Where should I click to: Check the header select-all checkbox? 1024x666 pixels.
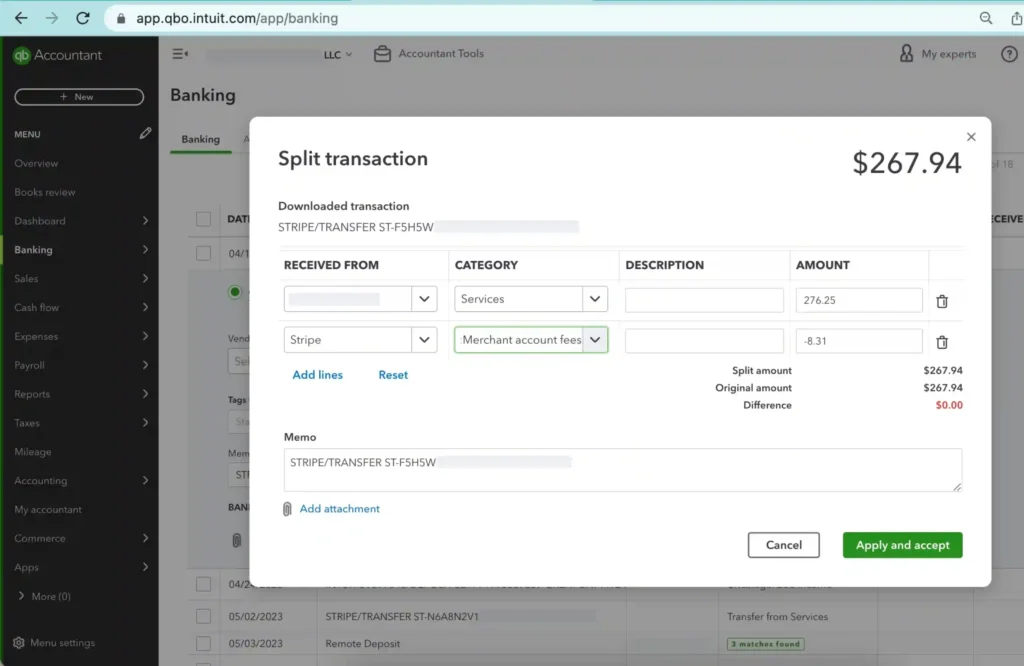pyautogui.click(x=204, y=219)
